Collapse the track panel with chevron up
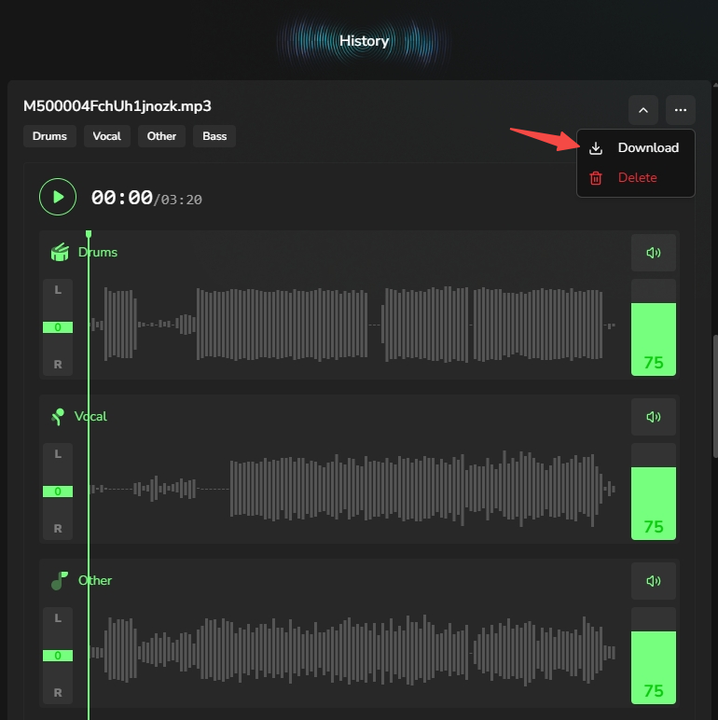This screenshot has height=720, width=718. point(643,110)
